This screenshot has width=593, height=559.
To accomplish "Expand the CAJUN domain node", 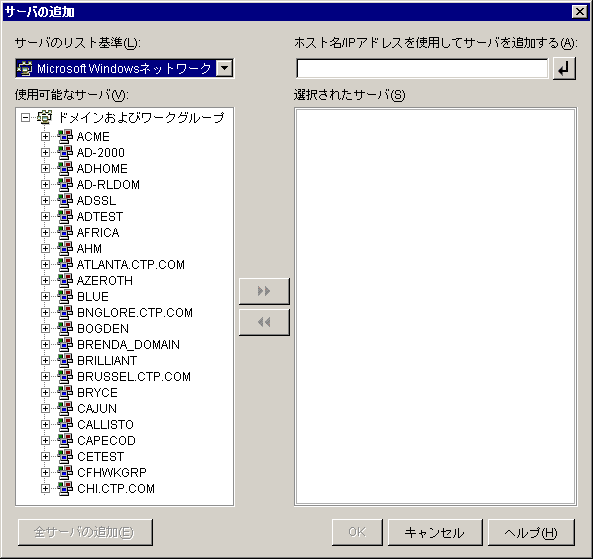I will [x=45, y=408].
